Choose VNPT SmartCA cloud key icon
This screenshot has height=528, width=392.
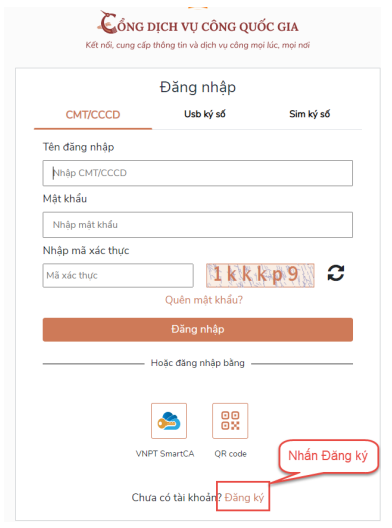[169, 421]
